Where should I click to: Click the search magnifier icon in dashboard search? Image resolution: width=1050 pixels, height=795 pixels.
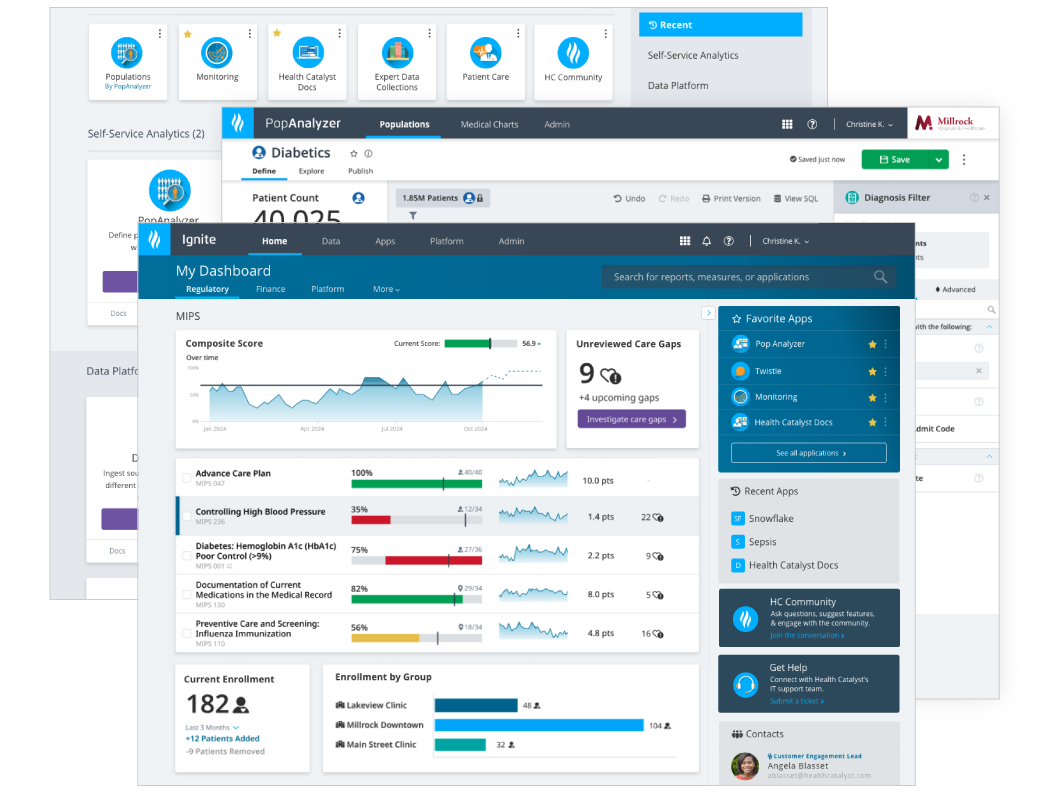(x=881, y=277)
